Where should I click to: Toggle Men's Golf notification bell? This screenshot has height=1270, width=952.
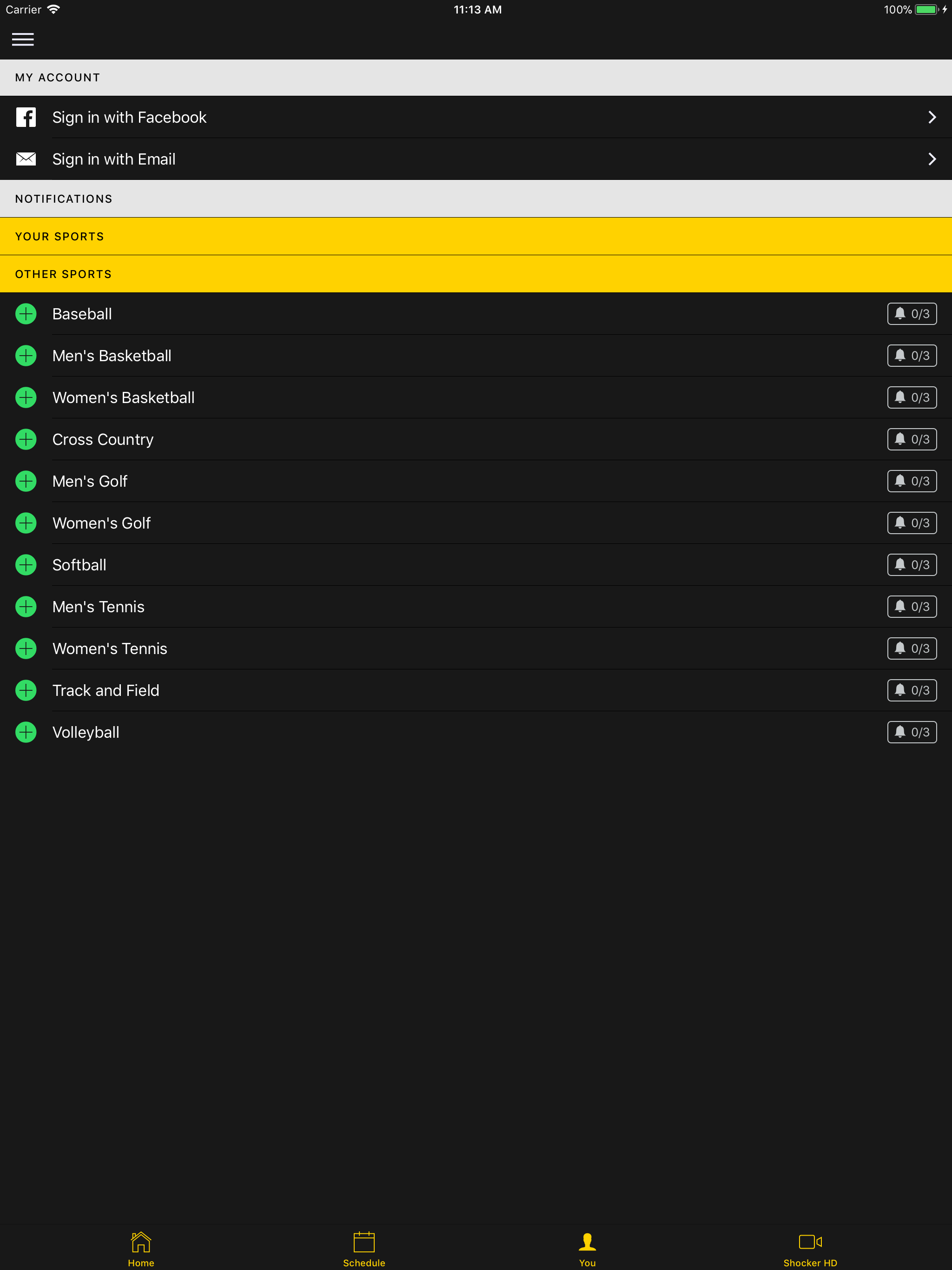pos(912,481)
